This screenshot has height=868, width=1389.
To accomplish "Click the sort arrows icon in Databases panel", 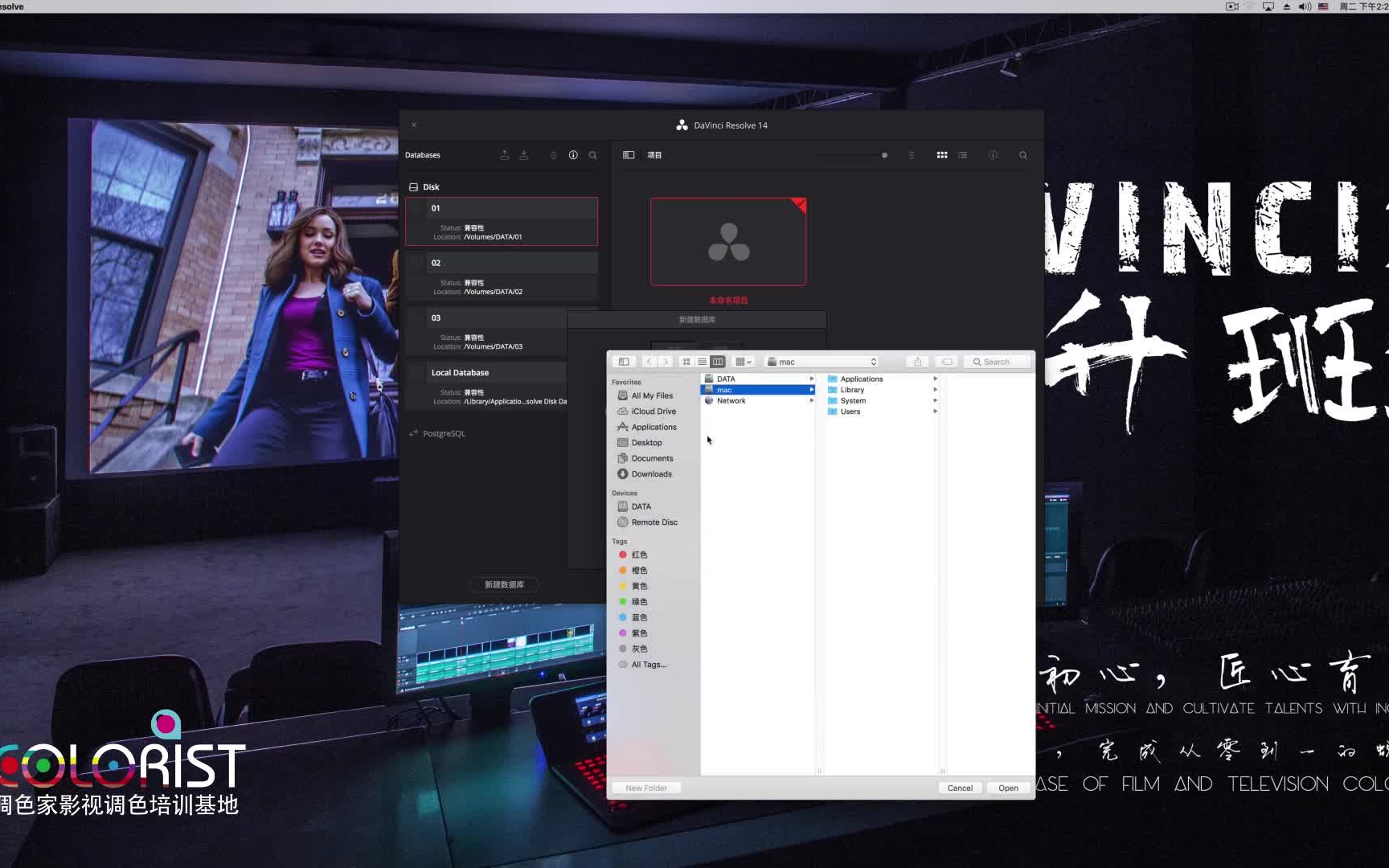I will pyautogui.click(x=553, y=155).
